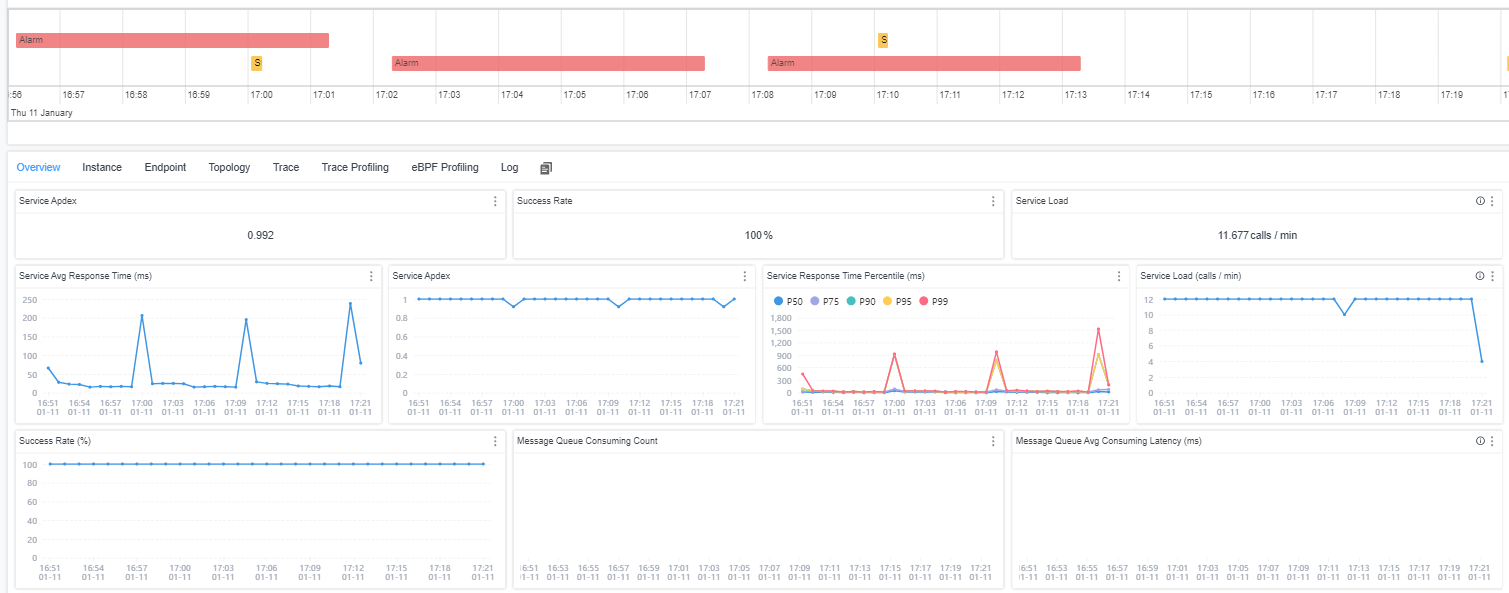The image size is (1509, 593).
Task: Open three-dot menu of Message Queue Avg Consuming Latency
Action: coord(1492,441)
